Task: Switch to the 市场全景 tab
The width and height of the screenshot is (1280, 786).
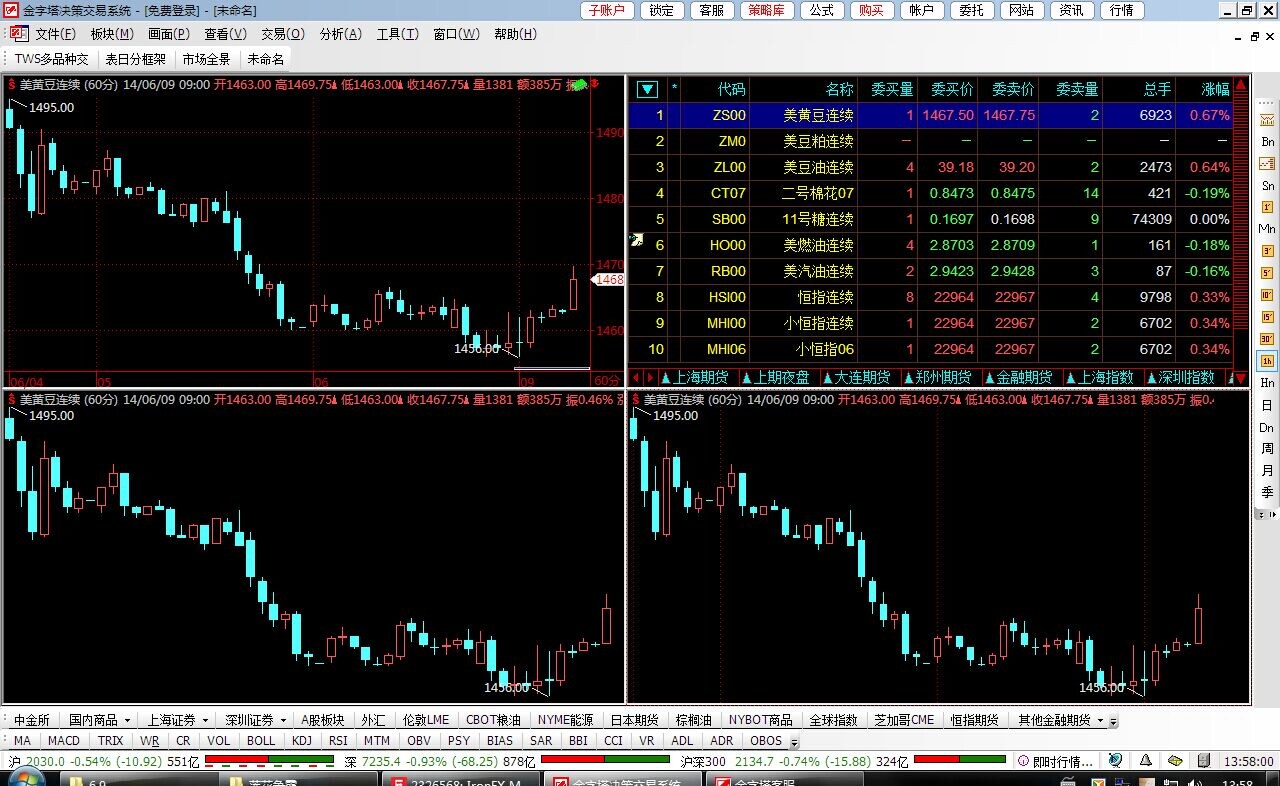Action: 206,59
